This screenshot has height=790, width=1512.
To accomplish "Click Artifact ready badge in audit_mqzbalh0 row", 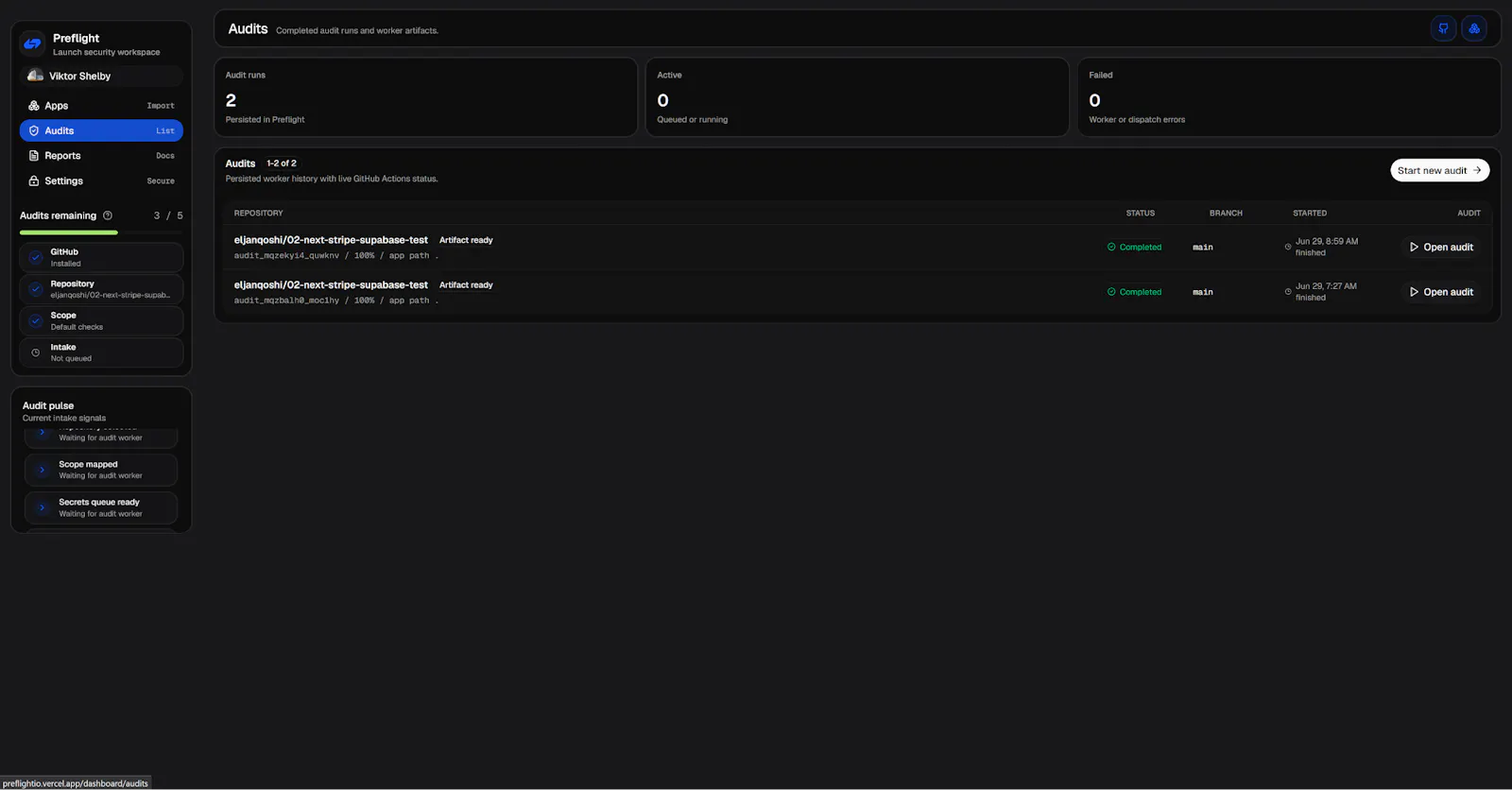I will click(x=466, y=284).
